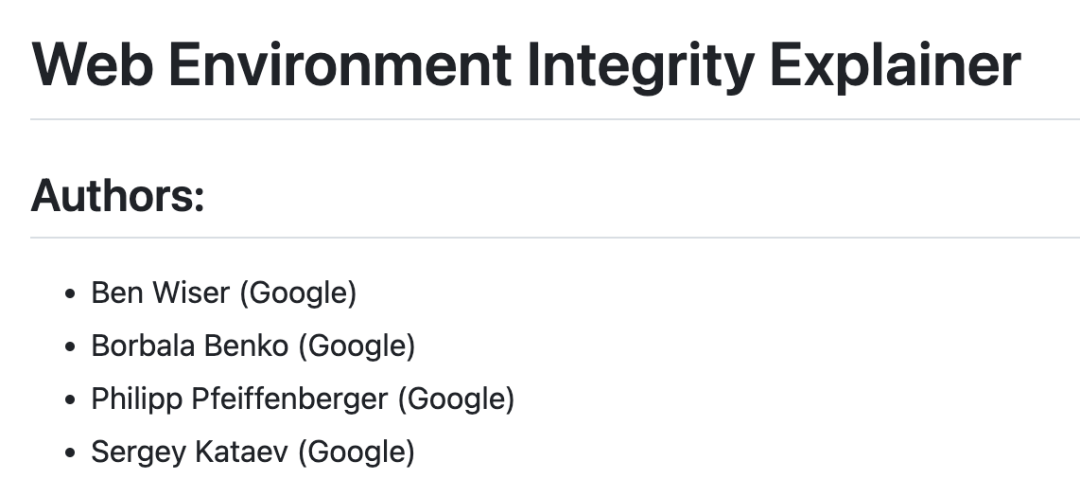Click "(Google)" after Philipp Pfeiffenberger
Image resolution: width=1080 pixels, height=479 pixels.
point(456,399)
